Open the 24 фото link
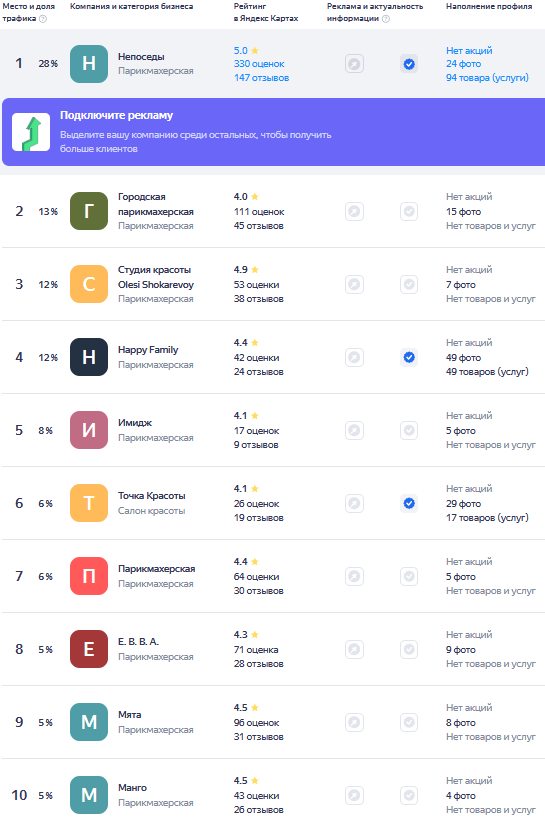The width and height of the screenshot is (545, 825). (x=463, y=64)
